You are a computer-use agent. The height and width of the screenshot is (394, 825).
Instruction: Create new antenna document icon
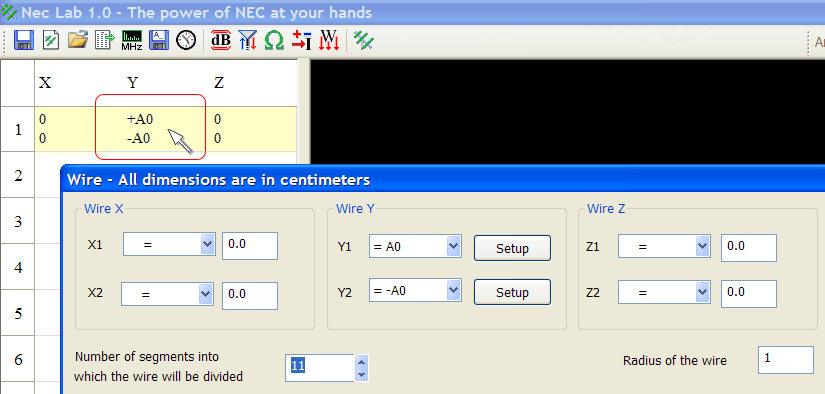(x=51, y=40)
